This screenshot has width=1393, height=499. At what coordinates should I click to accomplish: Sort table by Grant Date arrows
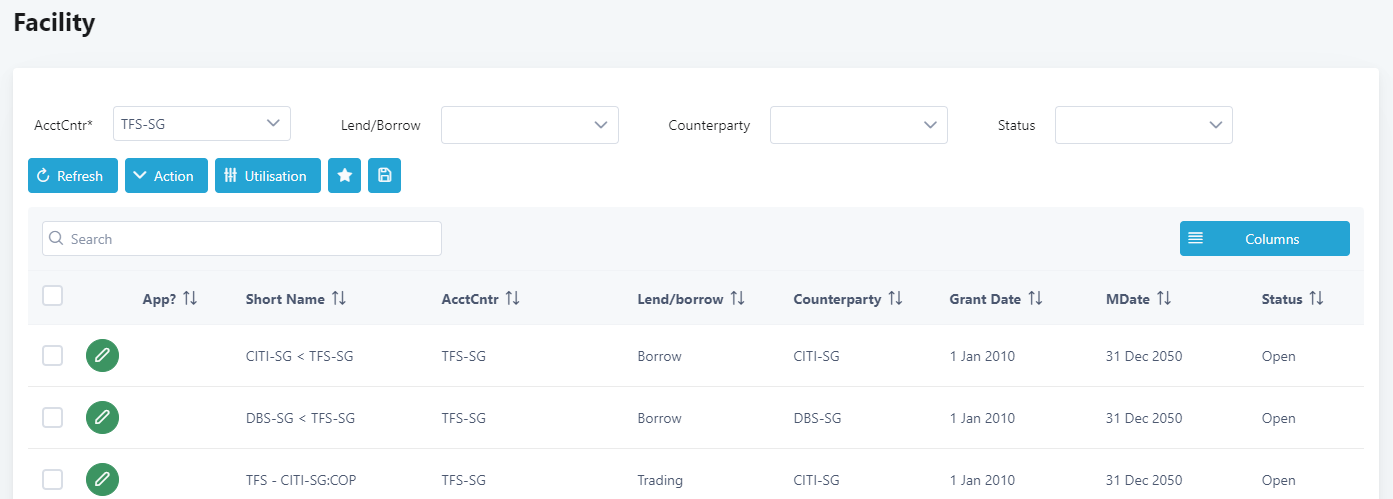[1035, 299]
